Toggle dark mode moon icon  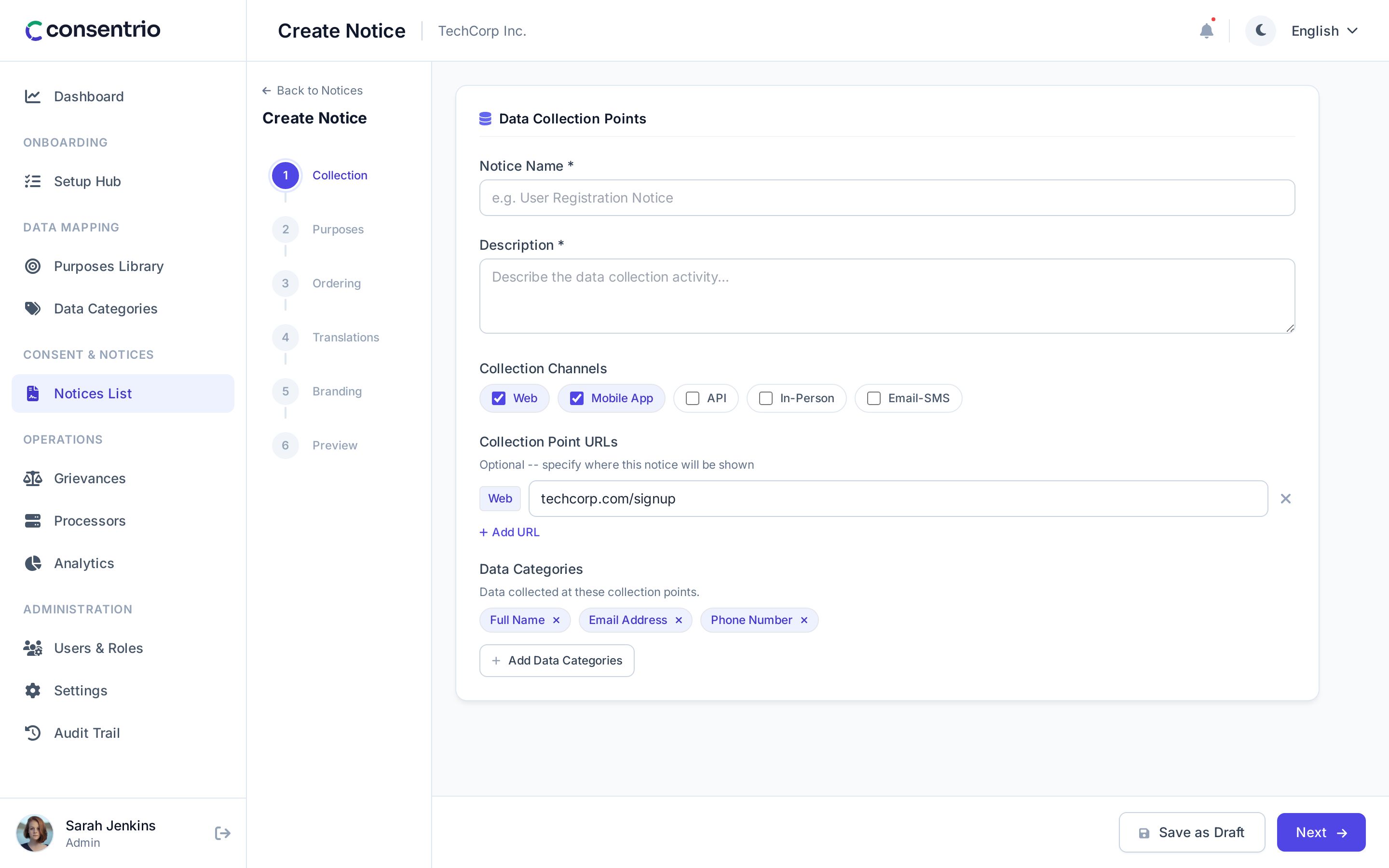[x=1260, y=30]
